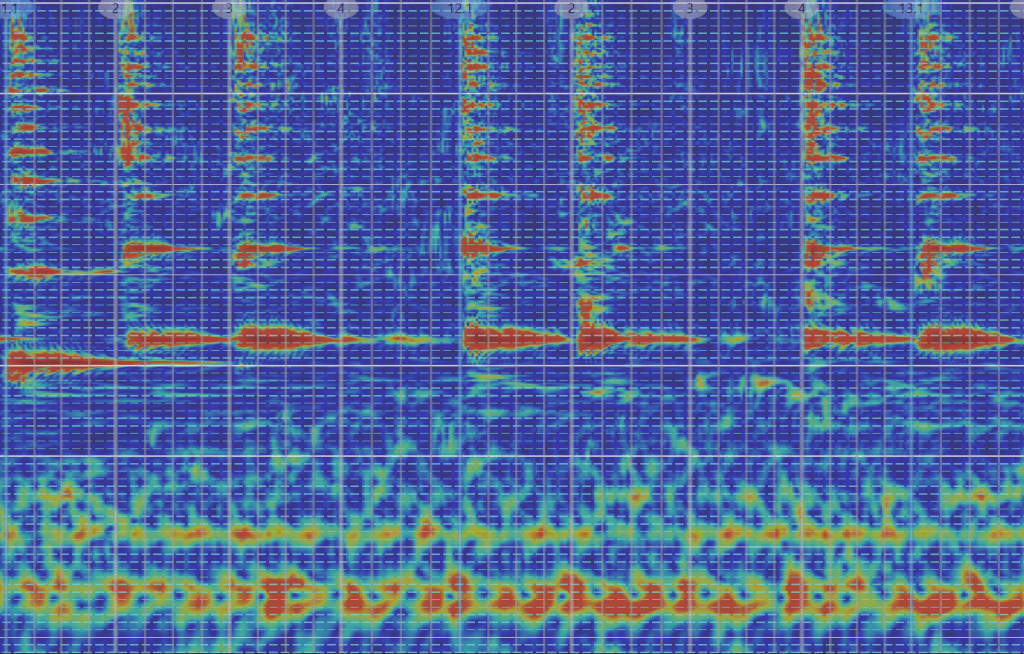
Task: Click the partially visible bar marker at far left
Action: [12, 9]
